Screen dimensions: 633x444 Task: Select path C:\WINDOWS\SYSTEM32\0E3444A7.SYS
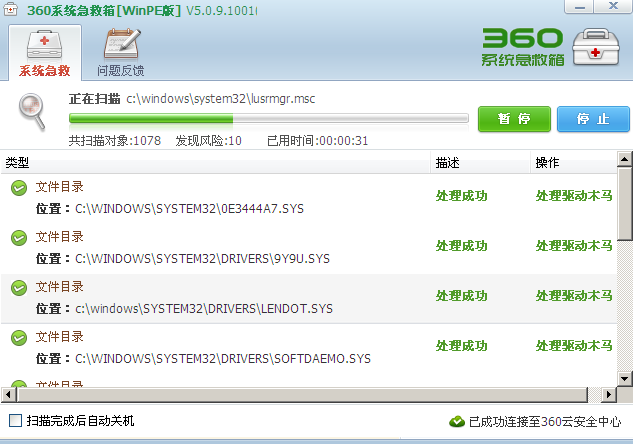[189, 209]
